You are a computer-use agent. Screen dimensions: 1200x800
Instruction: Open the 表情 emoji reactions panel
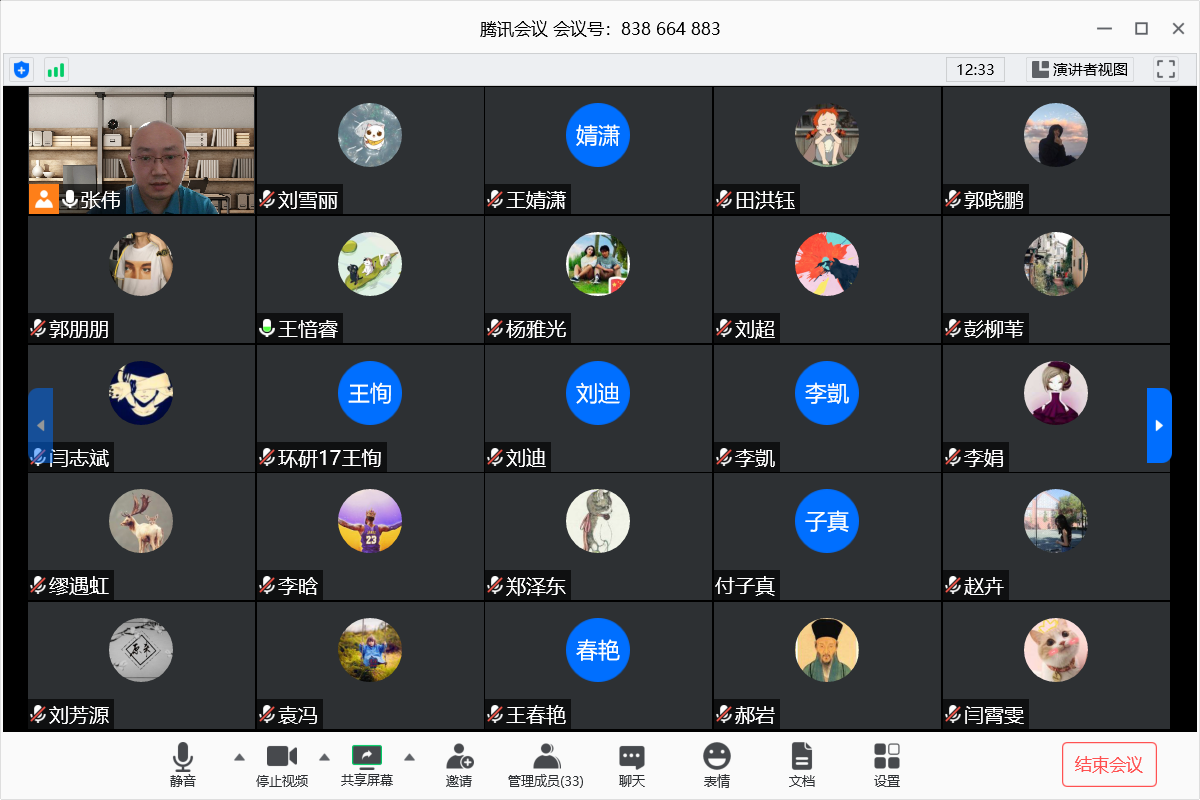(x=716, y=765)
